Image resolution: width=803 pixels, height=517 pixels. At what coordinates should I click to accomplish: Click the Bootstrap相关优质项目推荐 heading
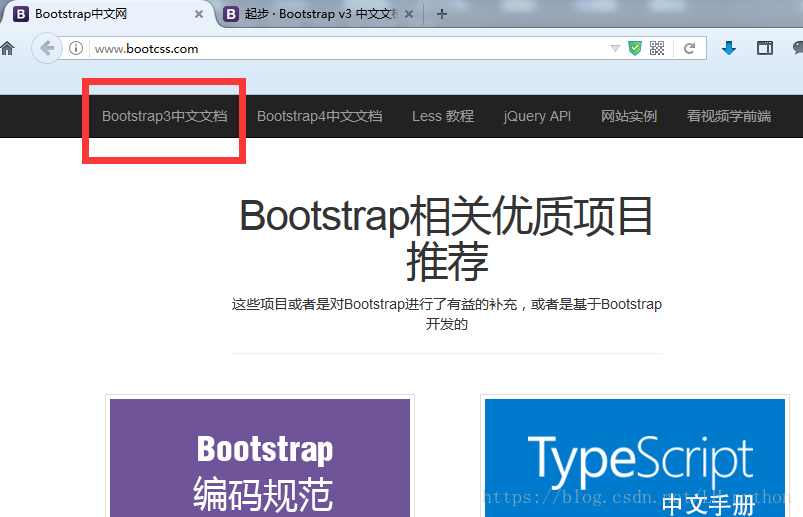click(x=447, y=239)
